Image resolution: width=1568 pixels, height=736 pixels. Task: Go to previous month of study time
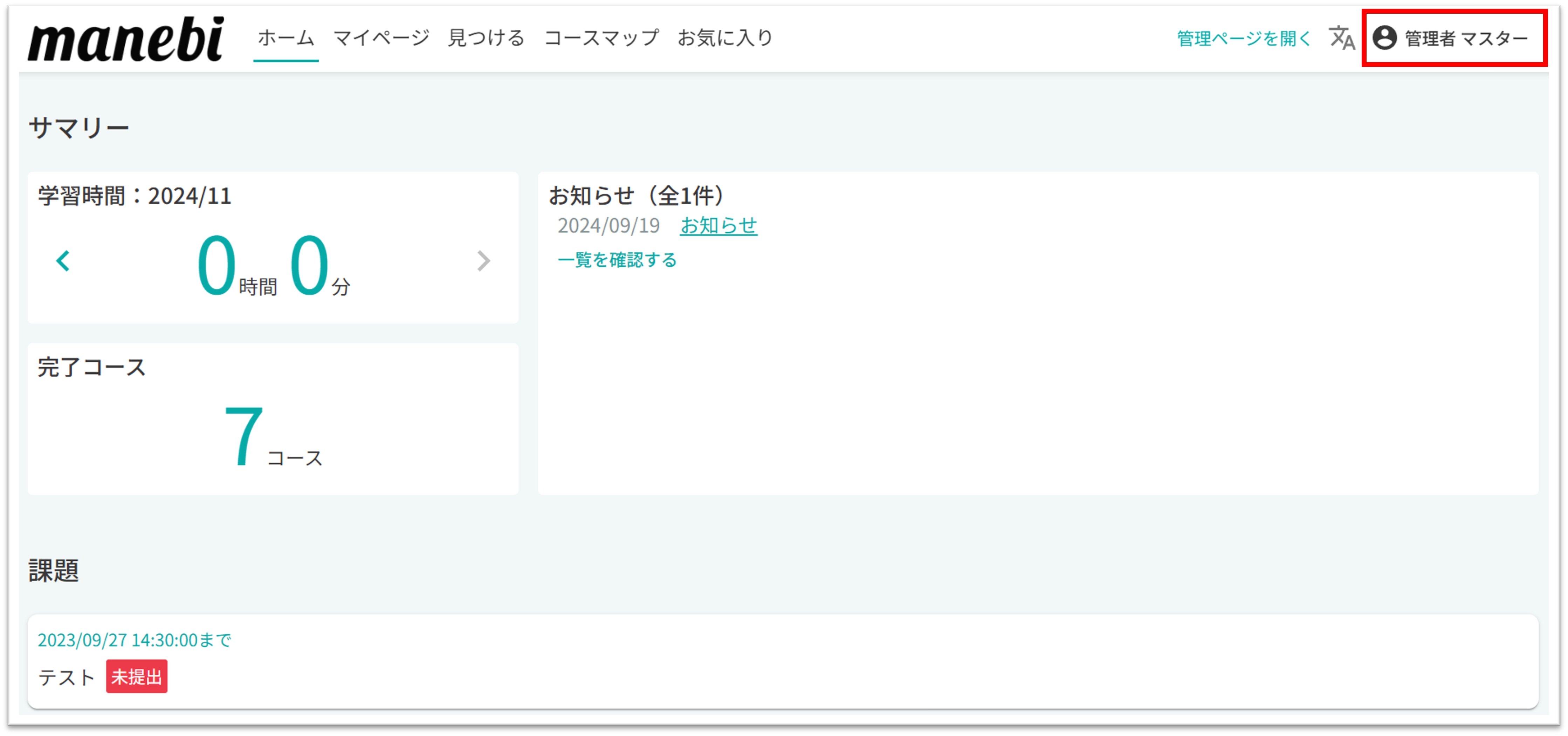pyautogui.click(x=63, y=261)
